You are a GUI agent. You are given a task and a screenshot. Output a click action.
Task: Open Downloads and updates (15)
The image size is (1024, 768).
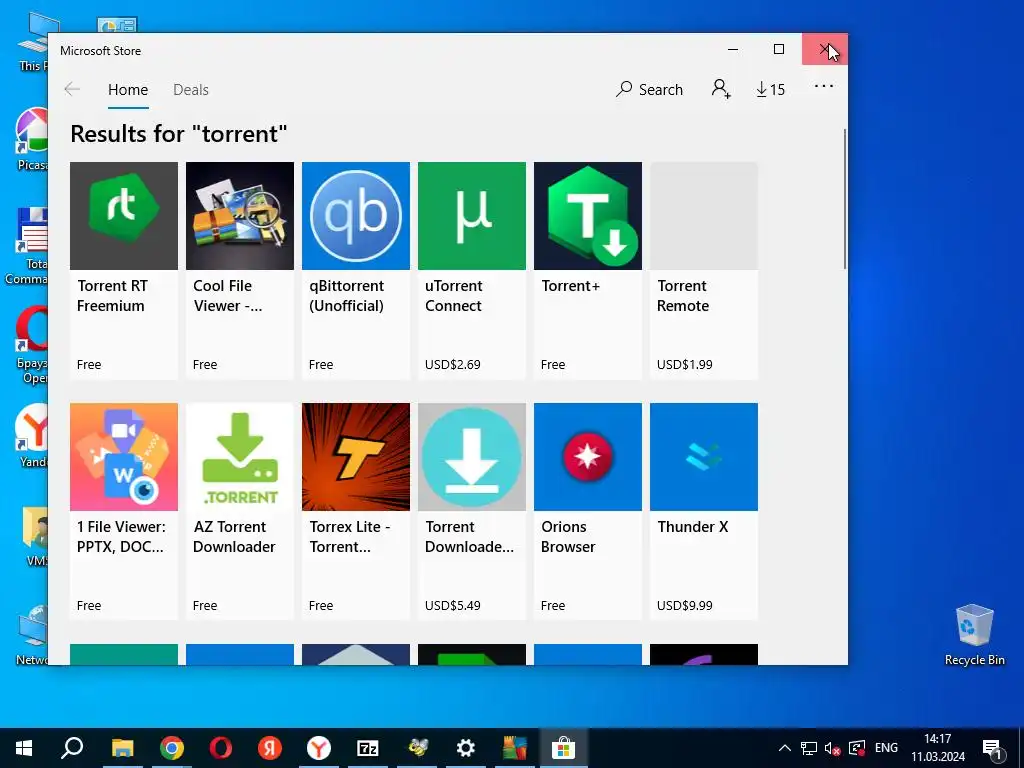(770, 89)
